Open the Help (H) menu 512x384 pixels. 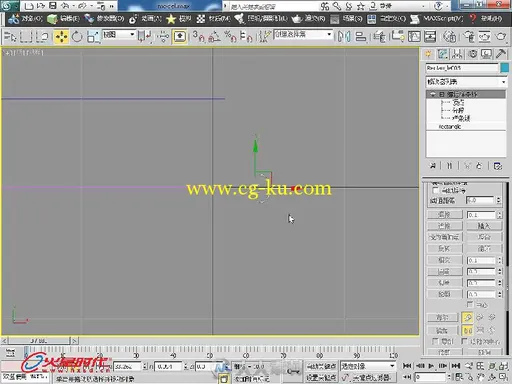click(486, 19)
